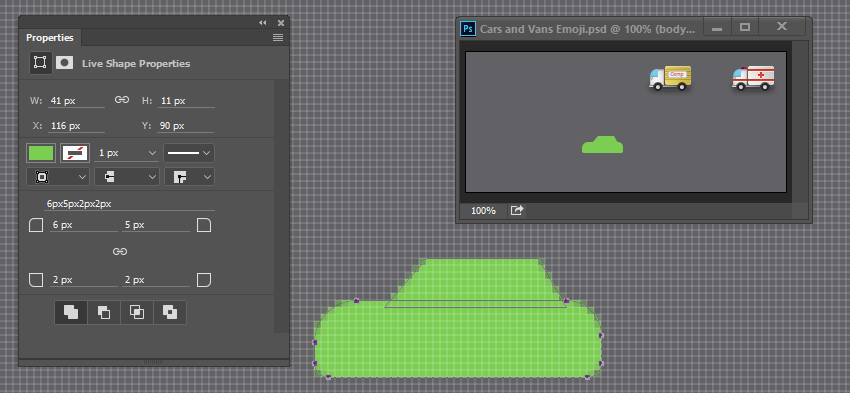Viewport: 850px width, 394px height.
Task: Open the stroke line cap dropdown
Action: click(x=127, y=177)
